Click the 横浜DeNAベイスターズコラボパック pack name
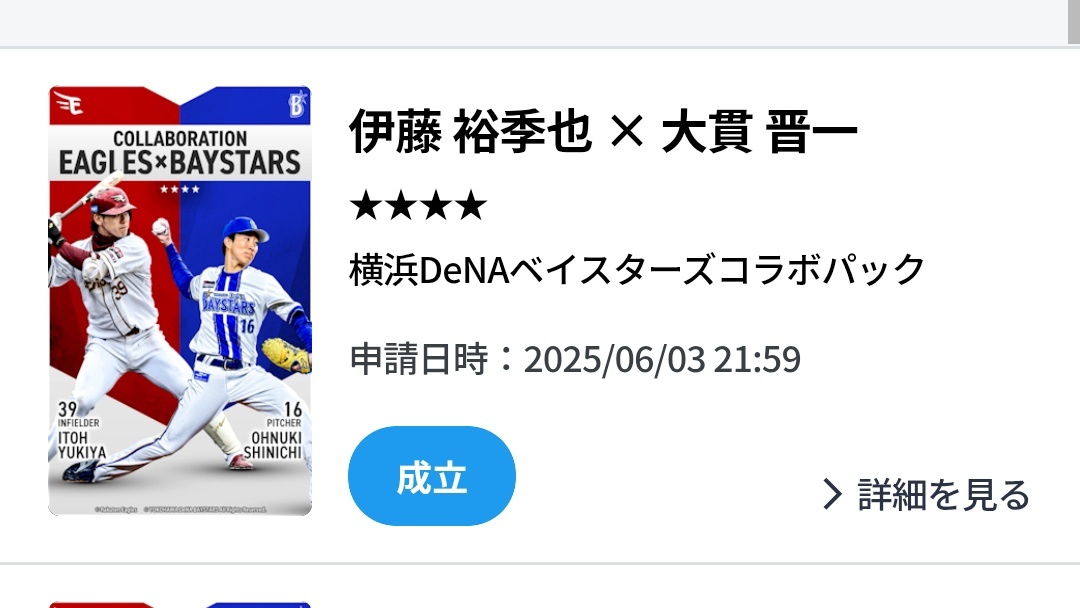This screenshot has height=608, width=1080. click(637, 269)
